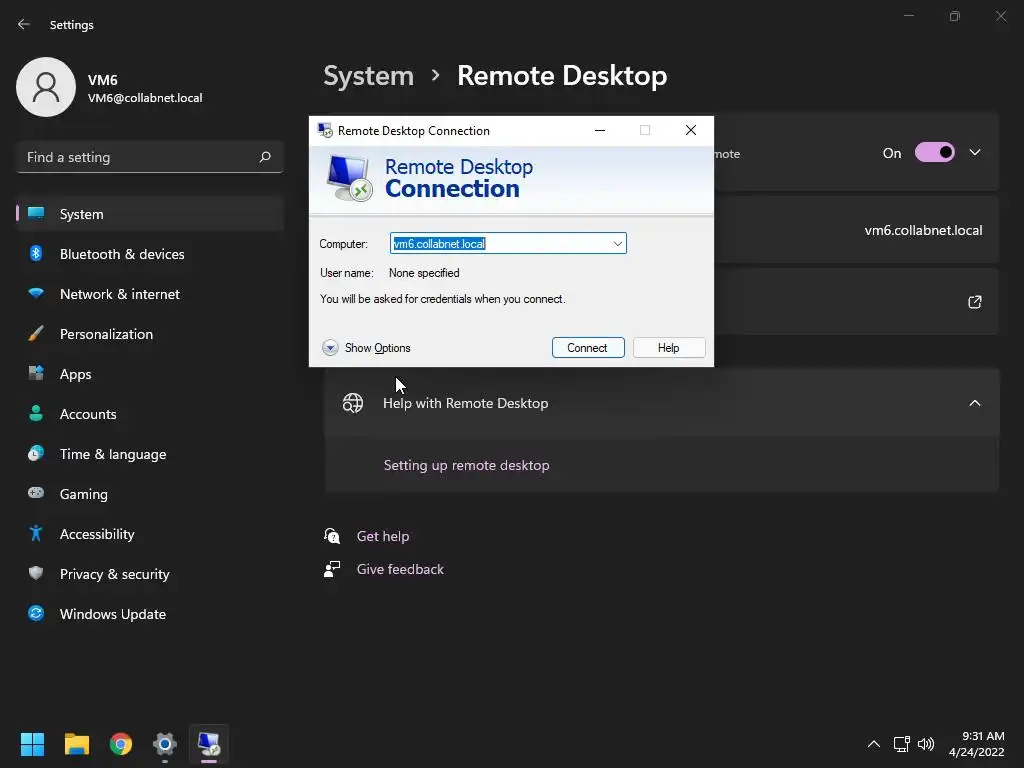Viewport: 1024px width, 768px height.
Task: Click the network icon in system tray
Action: (x=902, y=744)
